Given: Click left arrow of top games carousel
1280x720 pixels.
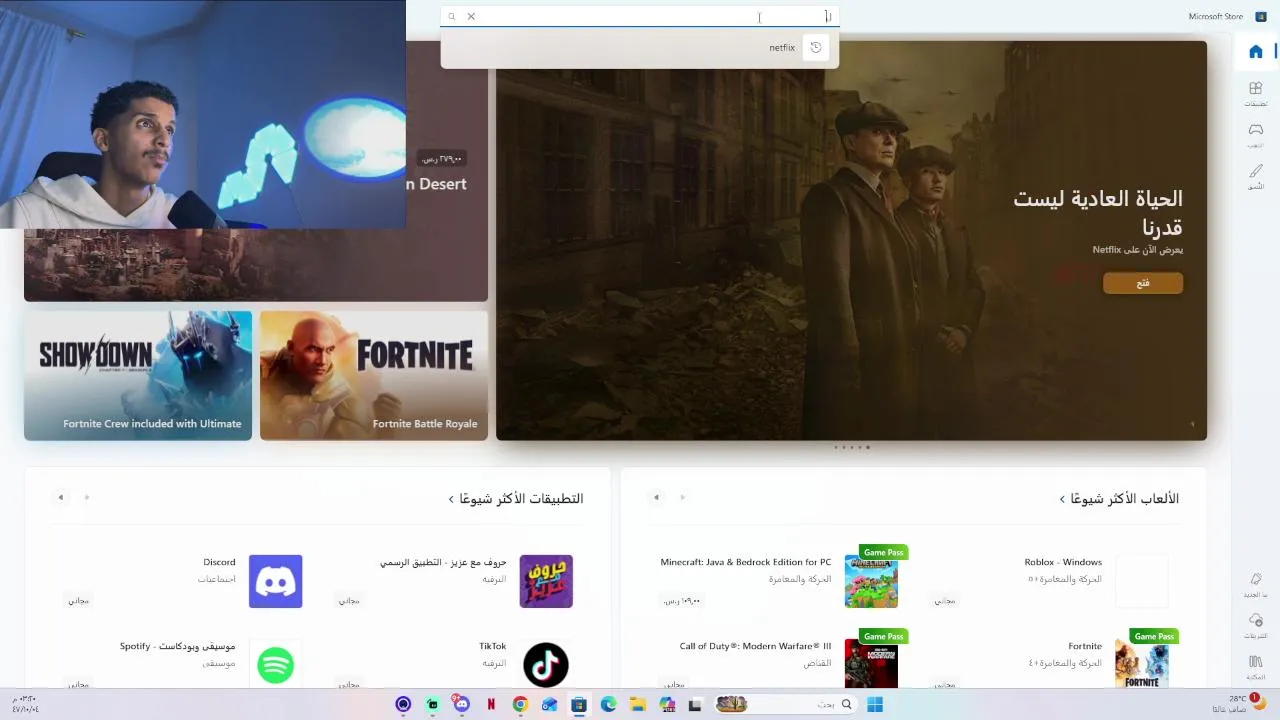Looking at the screenshot, I should click(656, 497).
